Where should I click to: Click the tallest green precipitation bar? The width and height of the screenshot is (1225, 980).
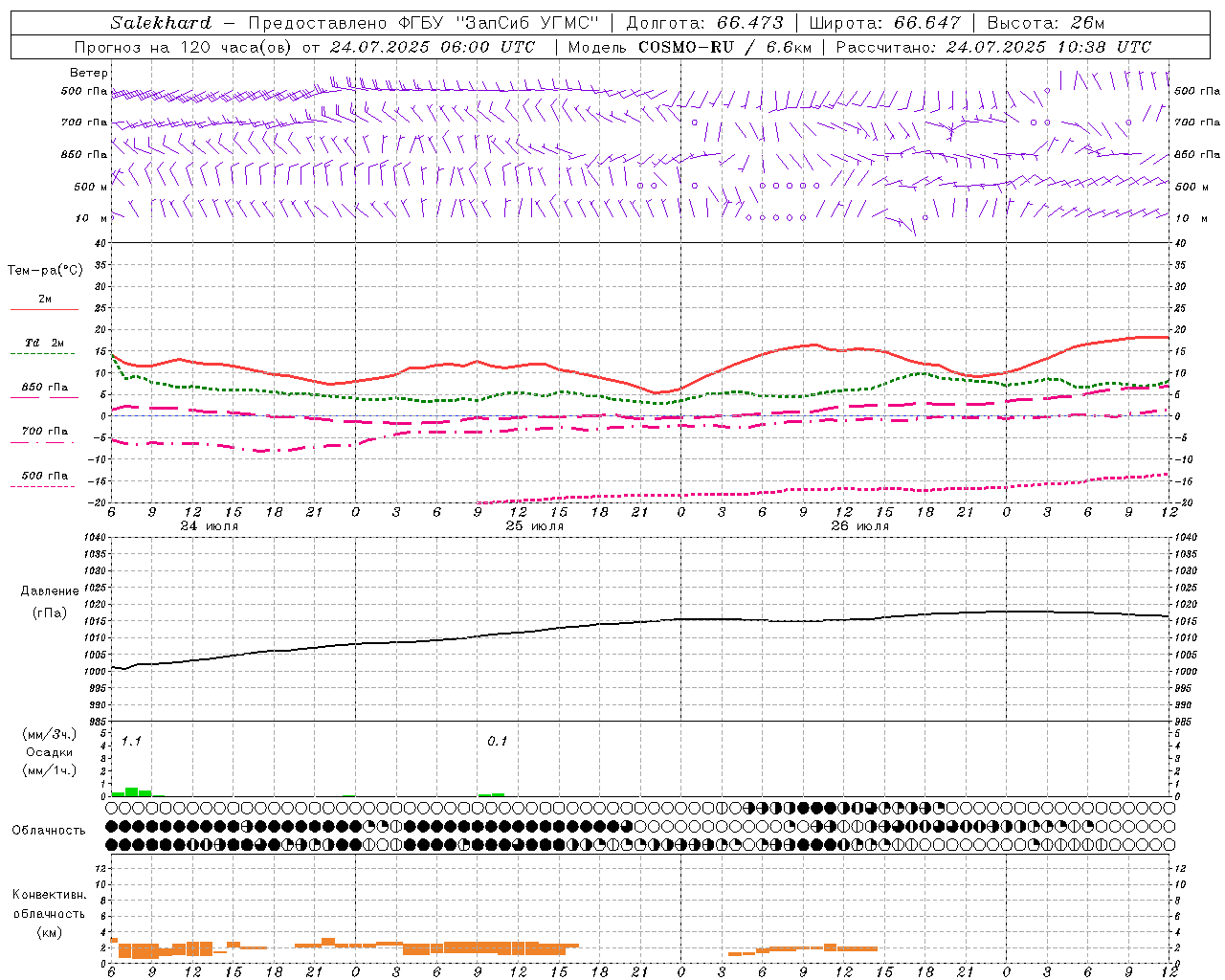click(132, 791)
